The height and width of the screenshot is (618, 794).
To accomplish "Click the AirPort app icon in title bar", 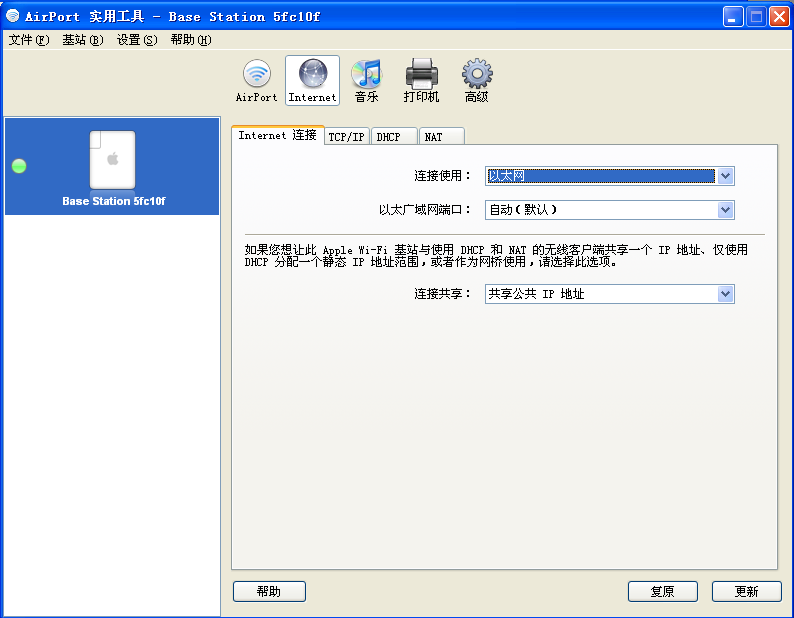I will click(x=12, y=16).
